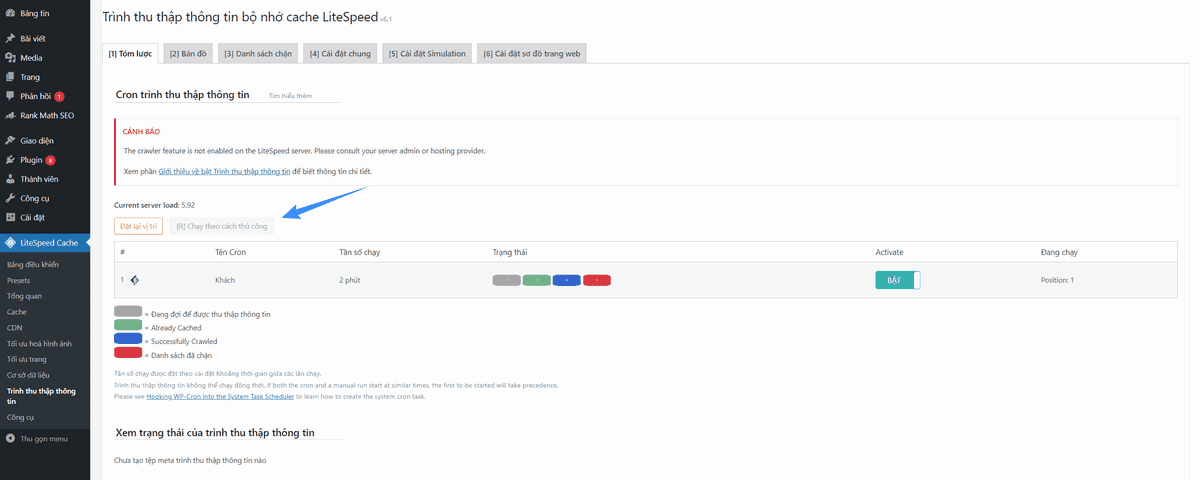
Task: Click the Cài đặt settings icon
Action: coord(10,217)
